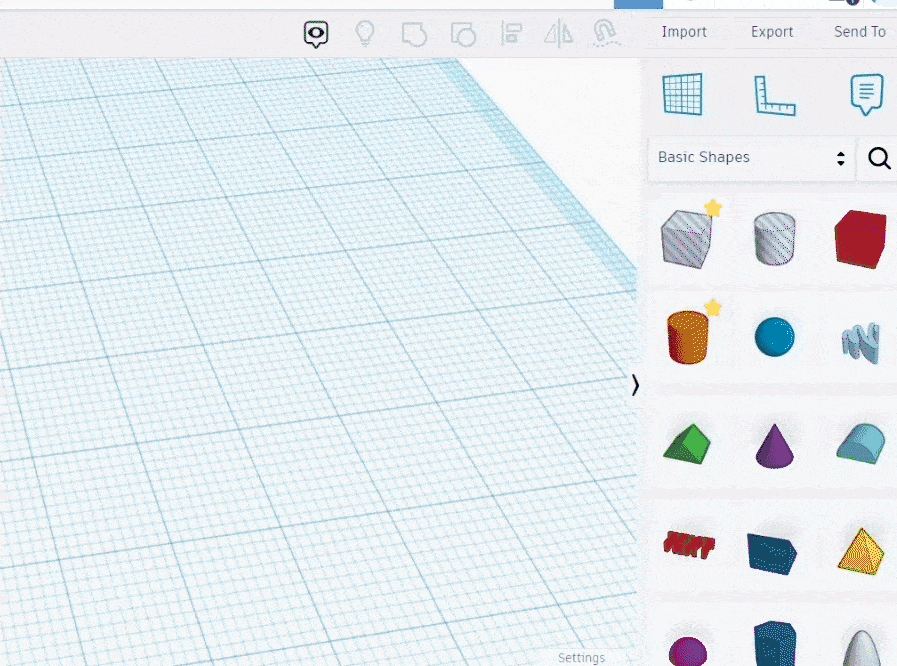Toggle notes visibility eye-bubble icon
Viewport: 897px width, 666px height.
pos(316,34)
